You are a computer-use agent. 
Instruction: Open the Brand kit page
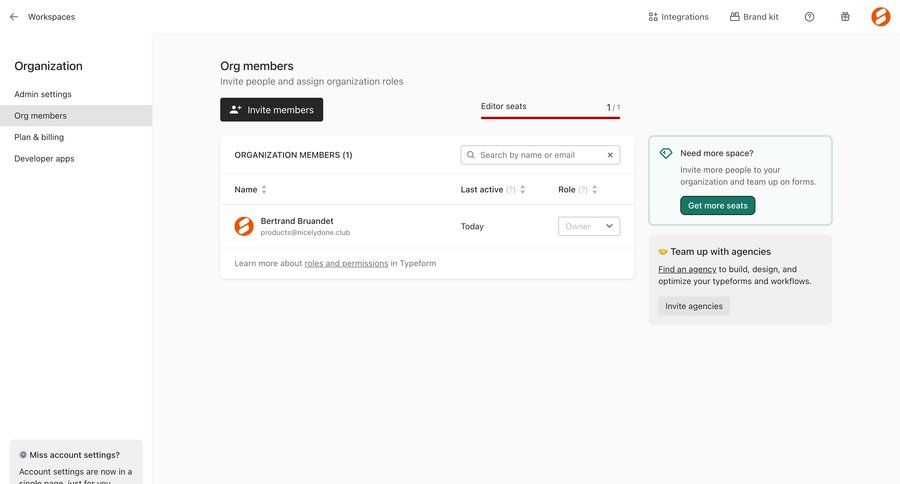pos(754,17)
